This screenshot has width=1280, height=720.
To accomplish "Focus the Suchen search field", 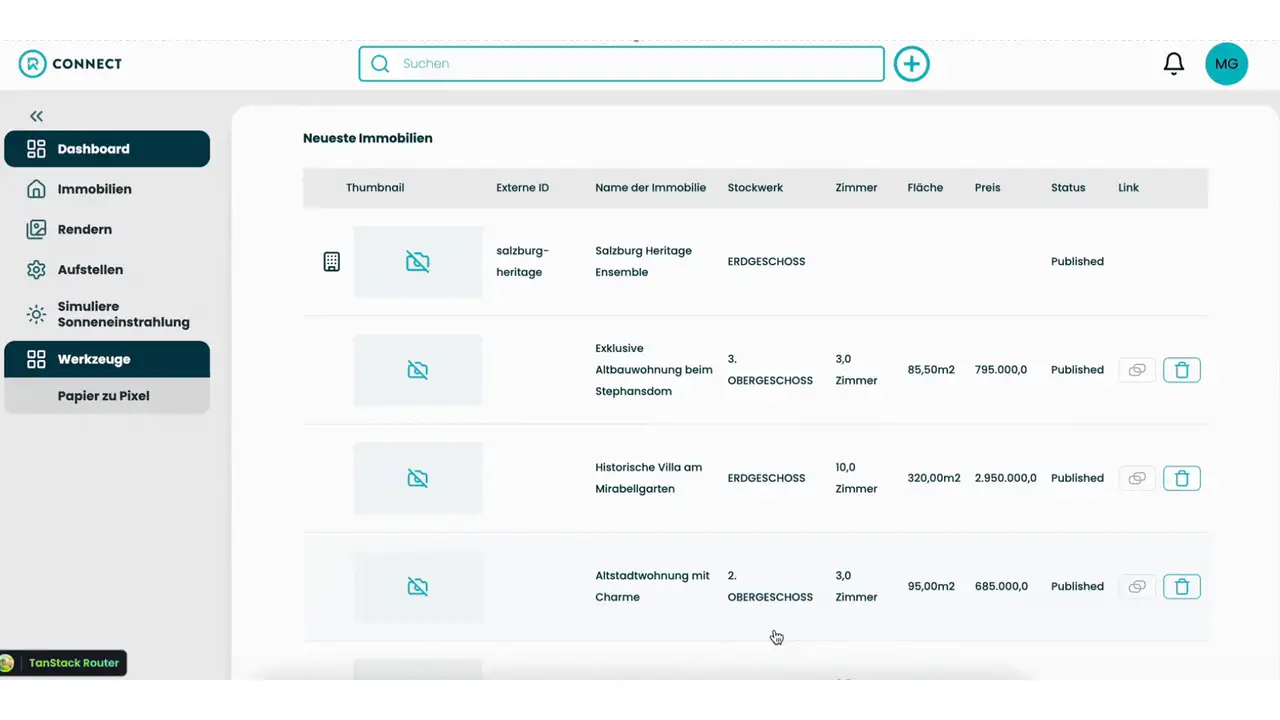I will click(621, 64).
